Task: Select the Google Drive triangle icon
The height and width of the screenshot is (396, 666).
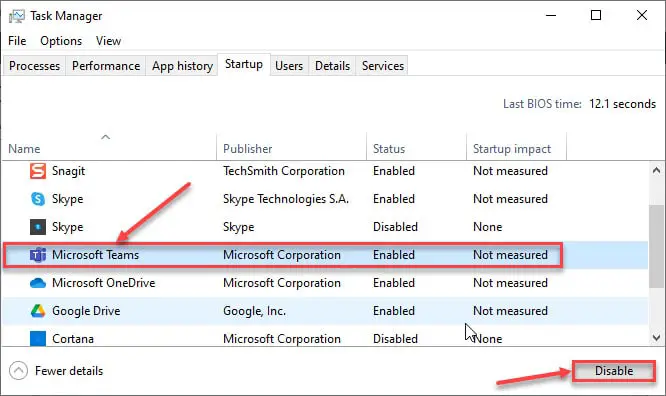Action: coord(38,311)
